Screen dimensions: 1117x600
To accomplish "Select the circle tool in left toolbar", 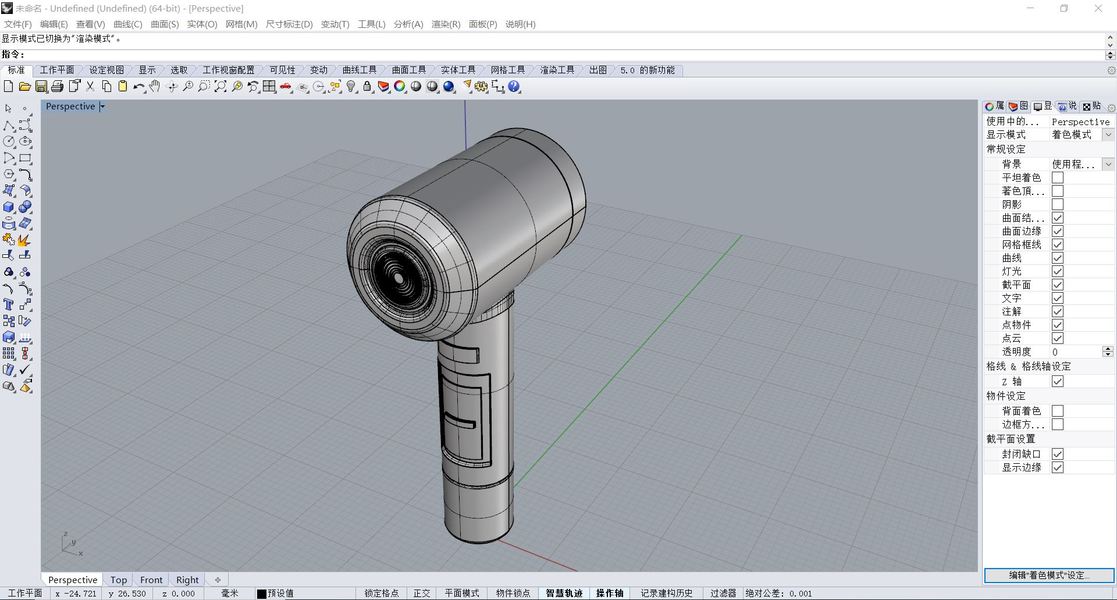I will [9, 142].
